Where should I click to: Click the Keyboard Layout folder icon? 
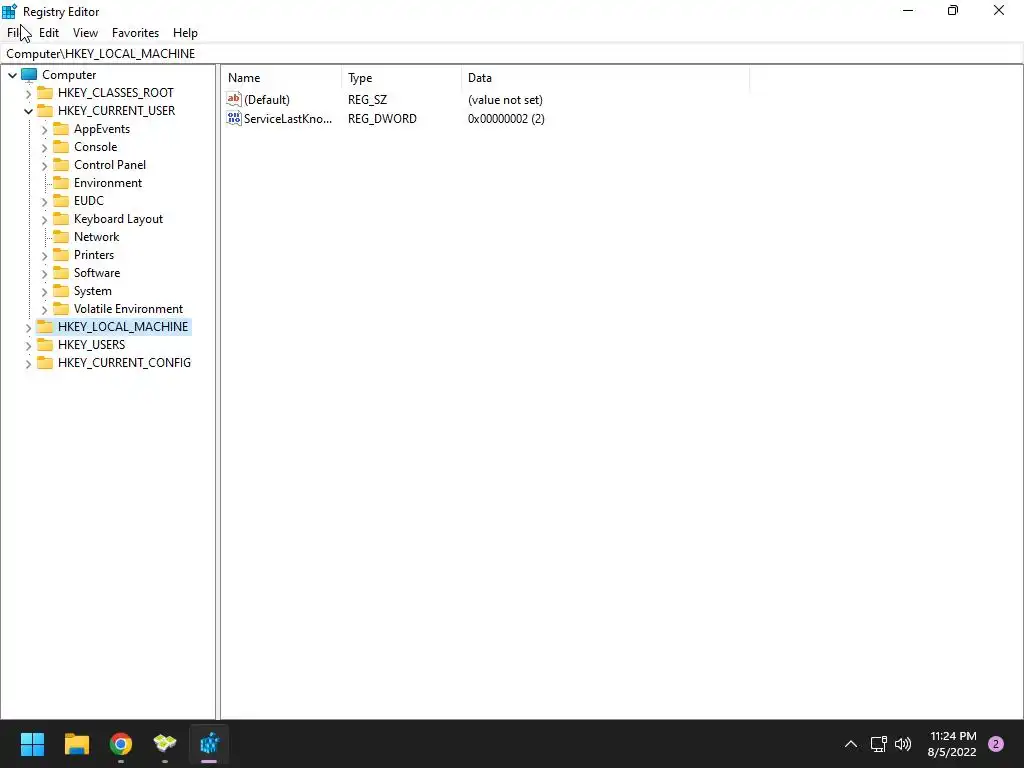[x=61, y=218]
